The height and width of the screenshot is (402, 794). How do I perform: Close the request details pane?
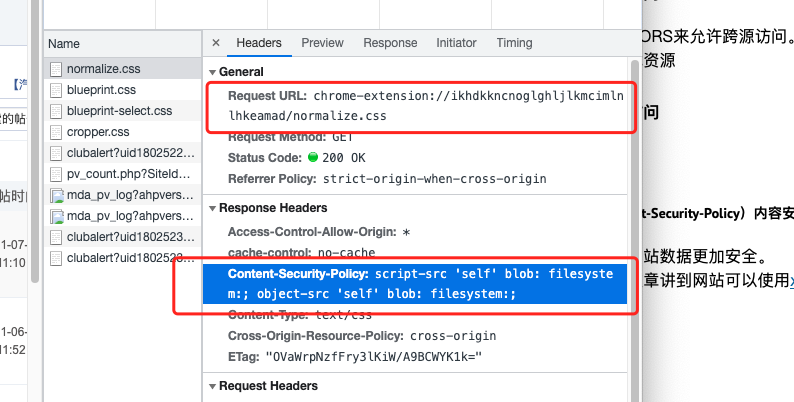[216, 43]
